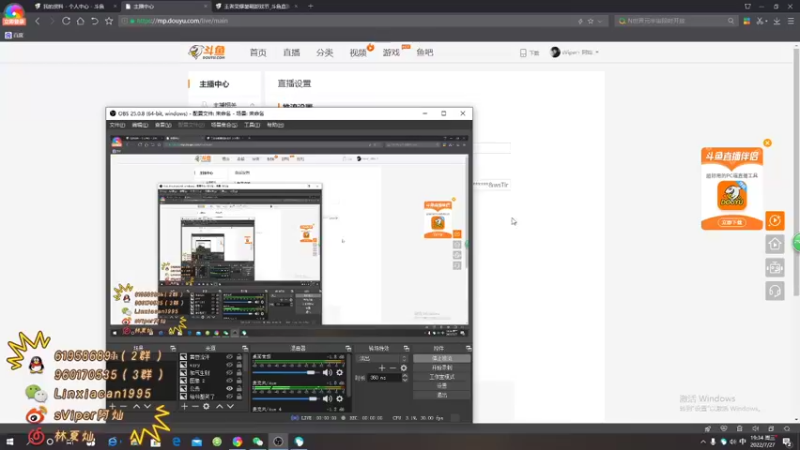This screenshot has width=800, height=450.
Task: Go back in the browser
Action: [x=37, y=21]
